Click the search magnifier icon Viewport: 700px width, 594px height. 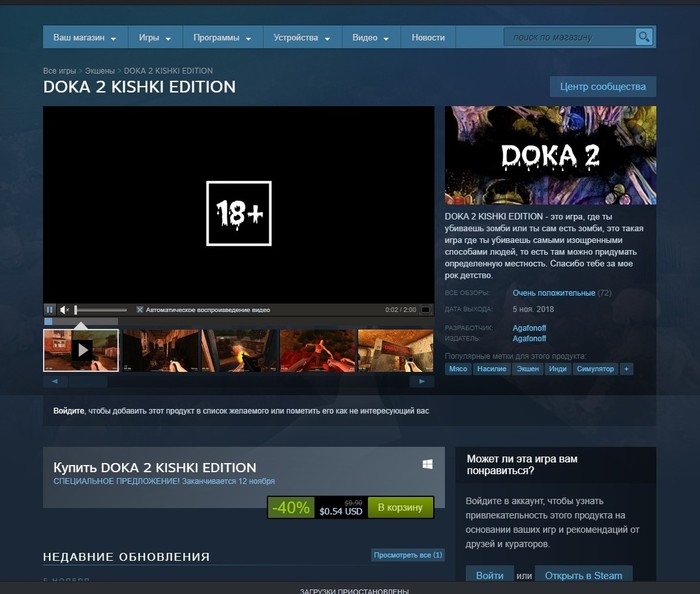point(644,37)
